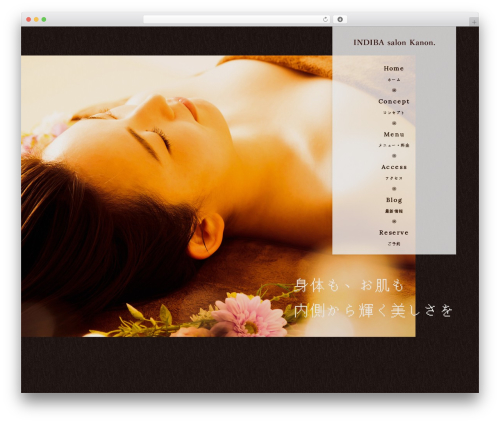This screenshot has width=500, height=423.
Task: Close the window with the red button
Action: (x=29, y=19)
